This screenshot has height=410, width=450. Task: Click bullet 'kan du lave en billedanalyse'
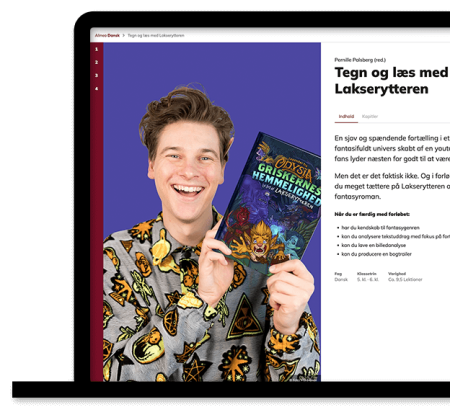click(374, 245)
